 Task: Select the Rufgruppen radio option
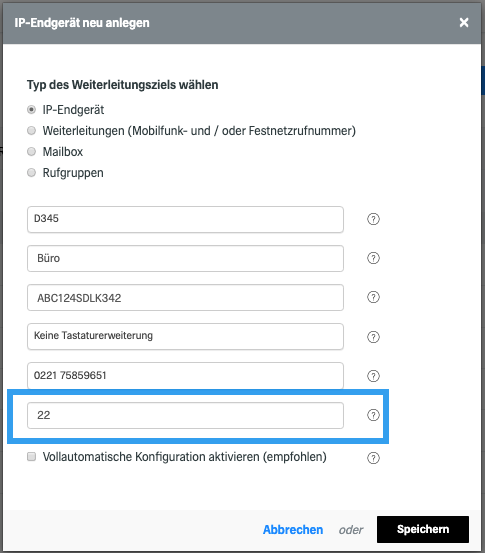tap(31, 172)
